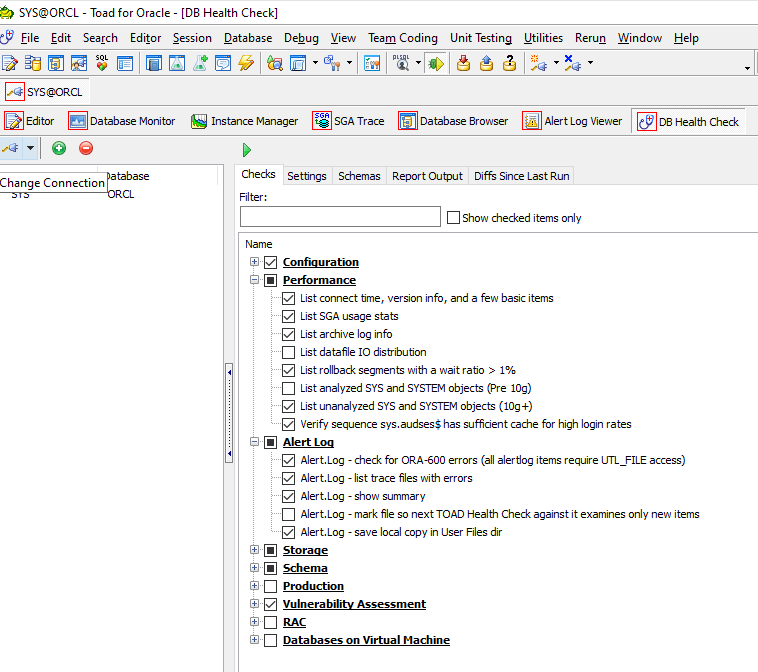Check the Production category checkbox
758x672 pixels.
(x=271, y=586)
